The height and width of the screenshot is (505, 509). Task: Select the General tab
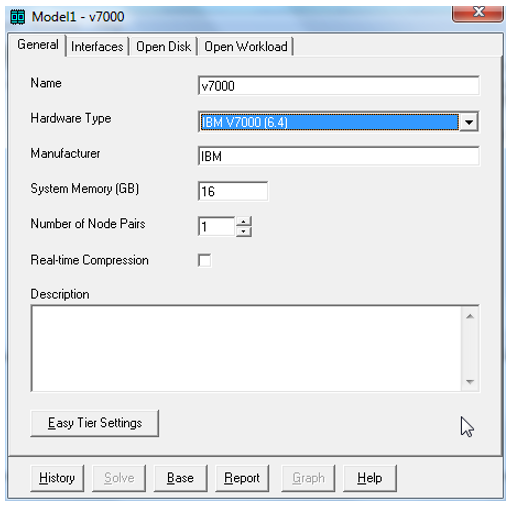[38, 45]
